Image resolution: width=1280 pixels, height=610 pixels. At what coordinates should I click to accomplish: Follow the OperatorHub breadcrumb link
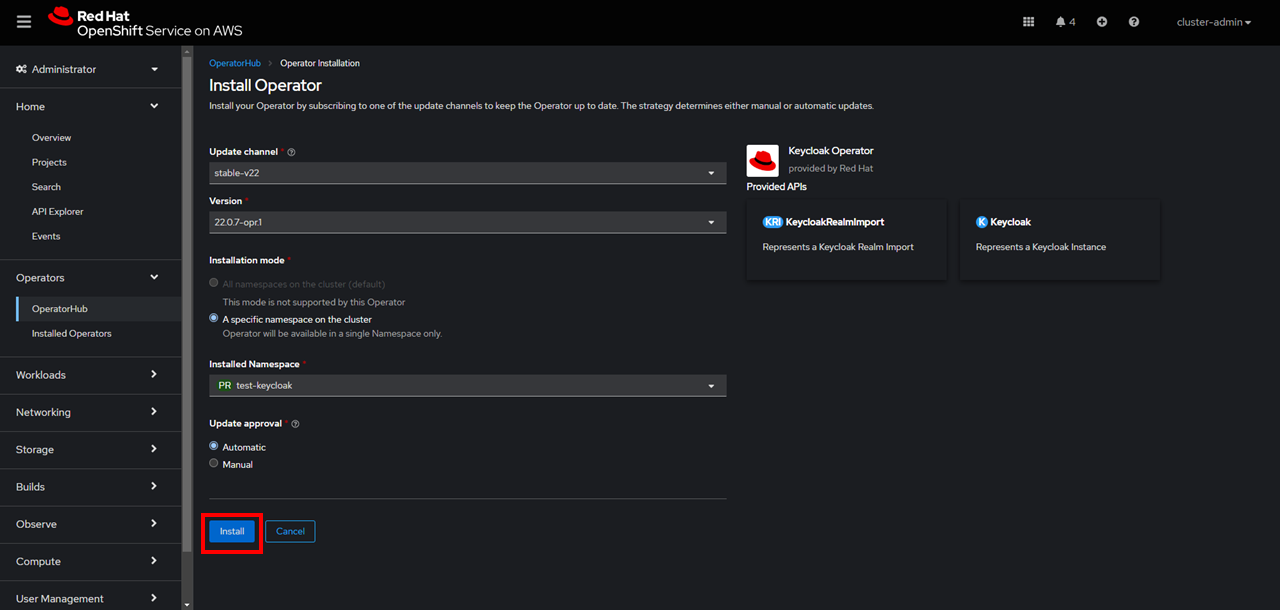[x=234, y=62]
